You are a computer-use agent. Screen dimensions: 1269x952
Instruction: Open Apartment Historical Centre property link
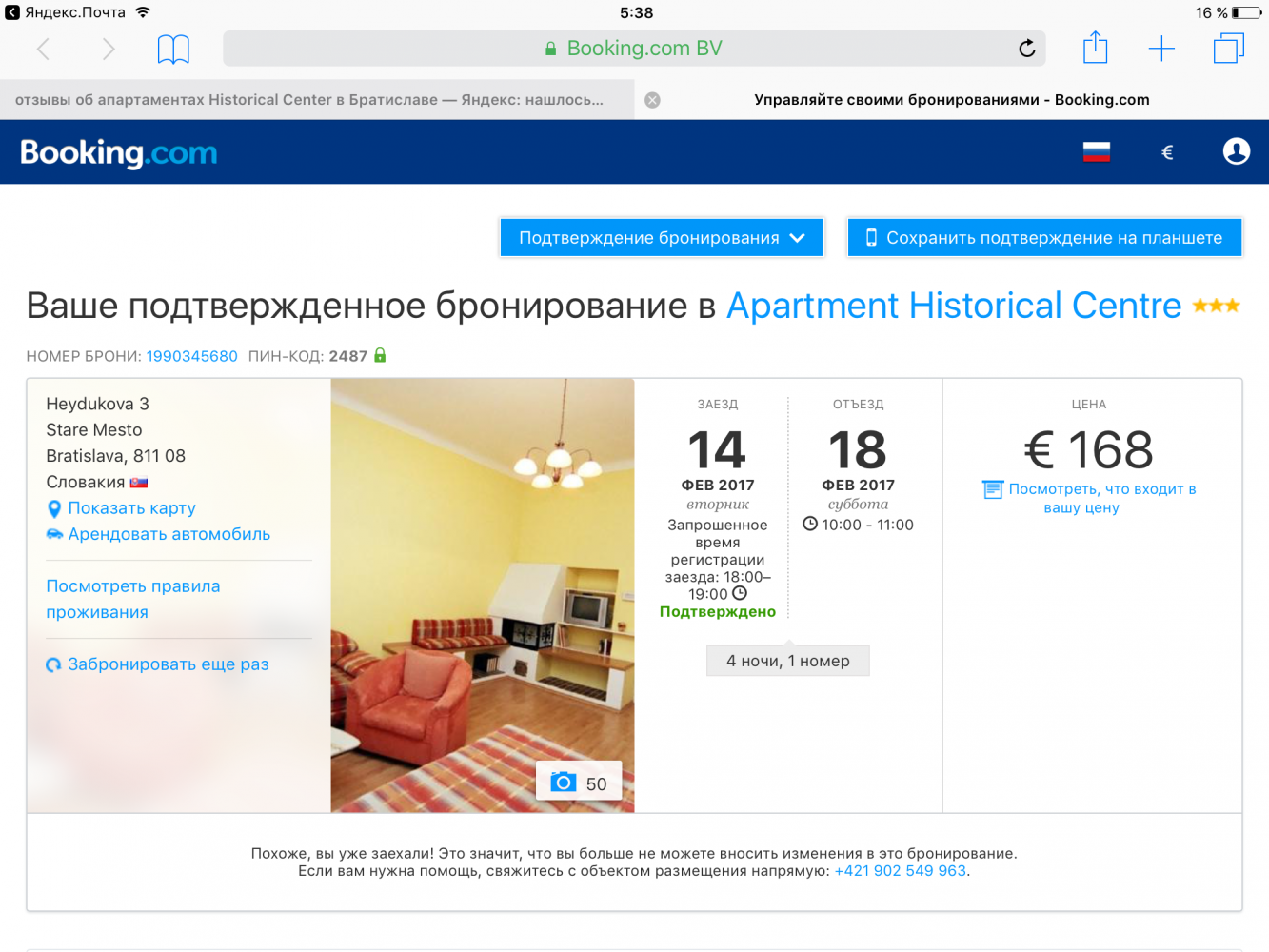click(954, 306)
